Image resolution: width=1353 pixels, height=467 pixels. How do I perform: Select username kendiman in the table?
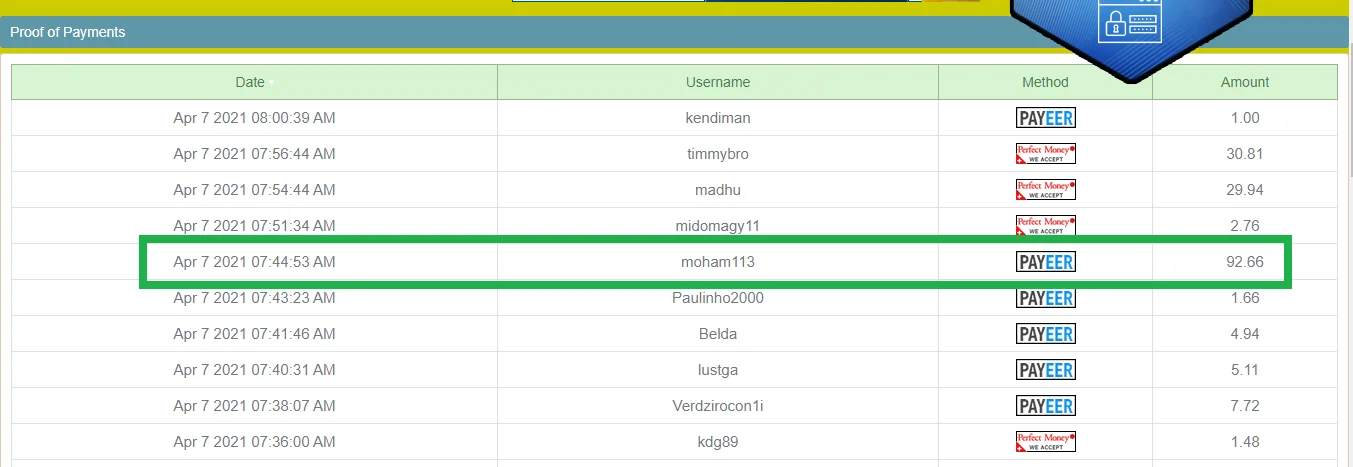tap(717, 118)
